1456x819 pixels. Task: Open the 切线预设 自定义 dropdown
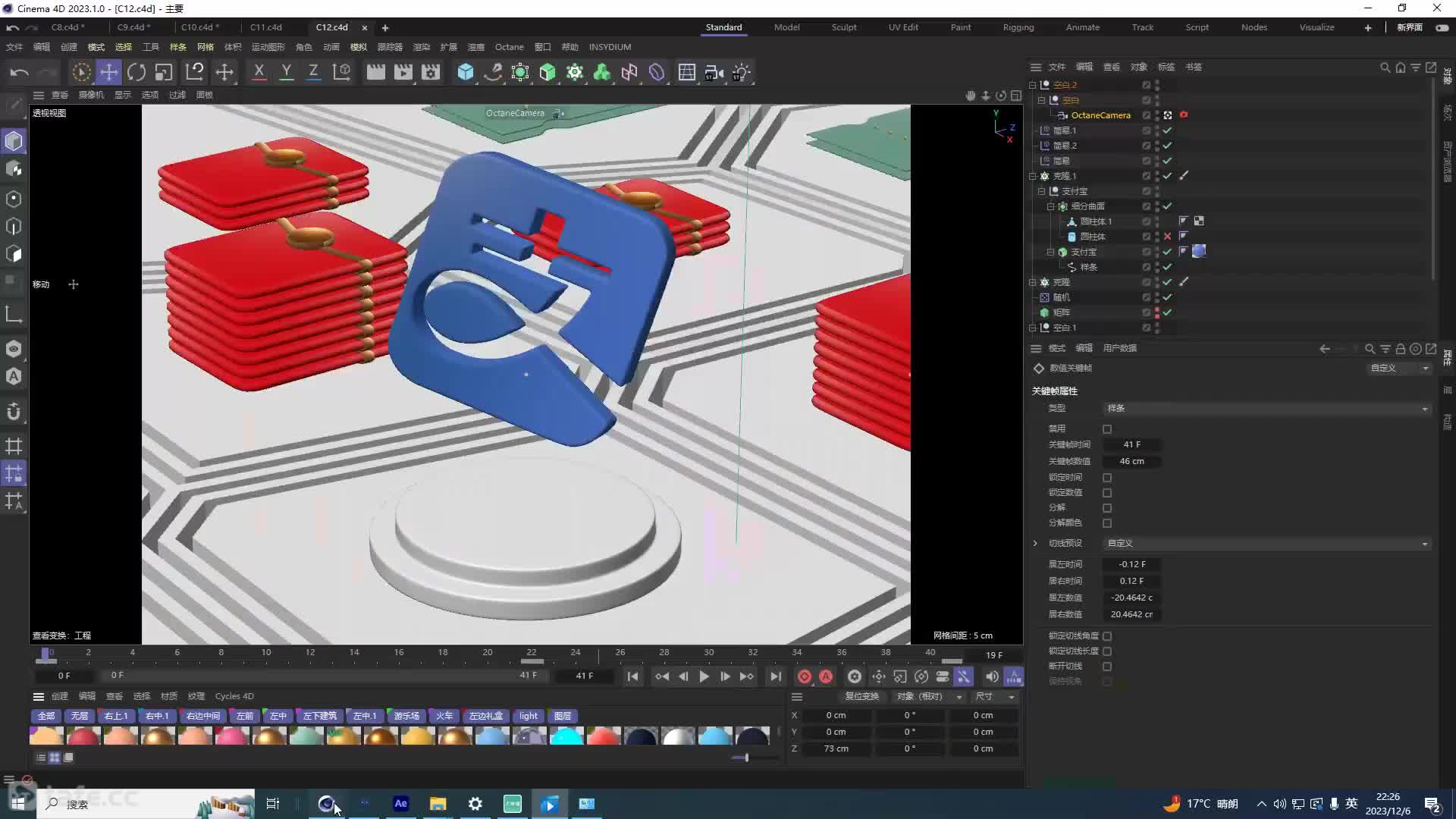point(1266,544)
